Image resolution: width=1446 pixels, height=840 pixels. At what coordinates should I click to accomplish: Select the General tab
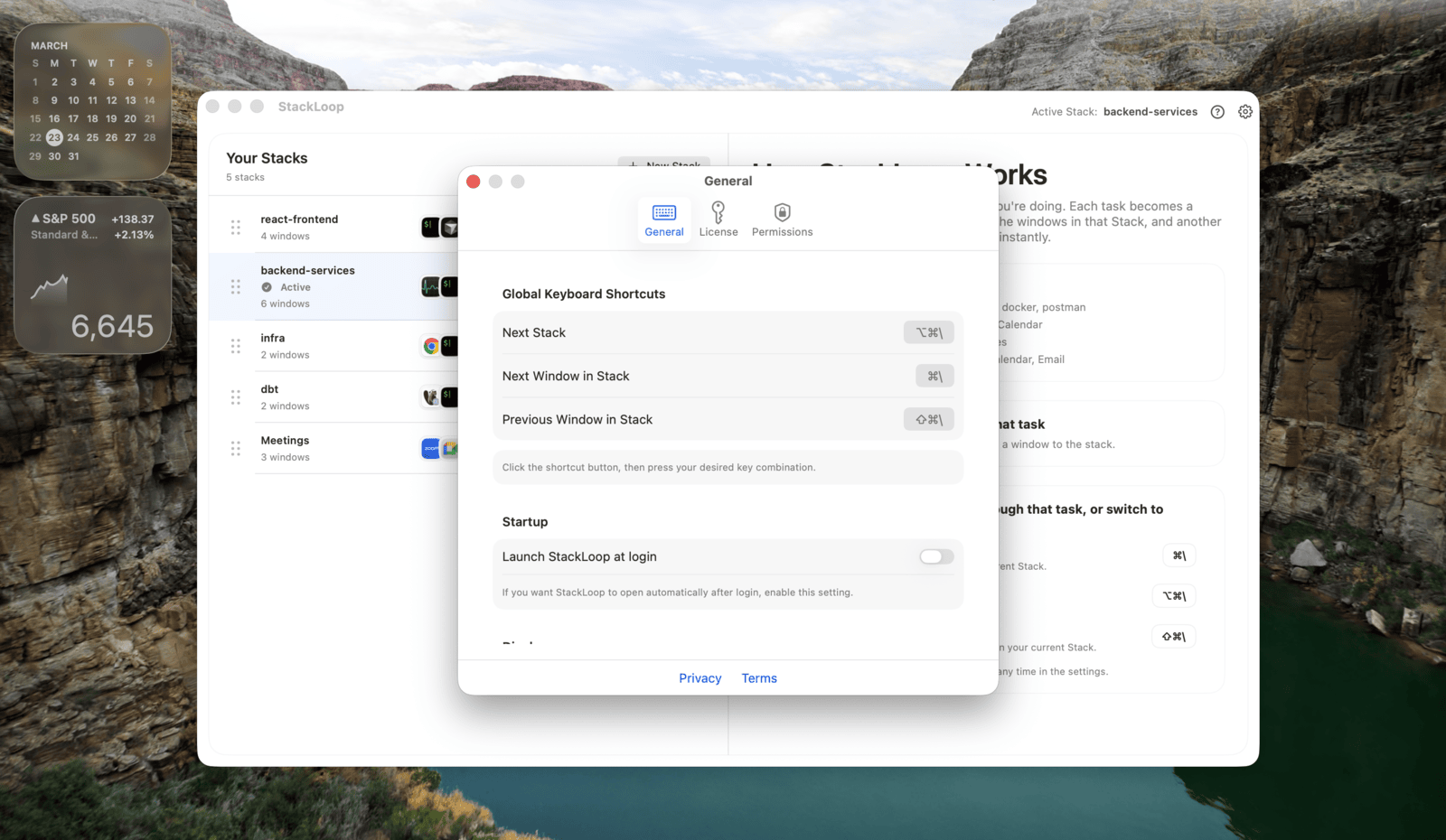coord(664,219)
